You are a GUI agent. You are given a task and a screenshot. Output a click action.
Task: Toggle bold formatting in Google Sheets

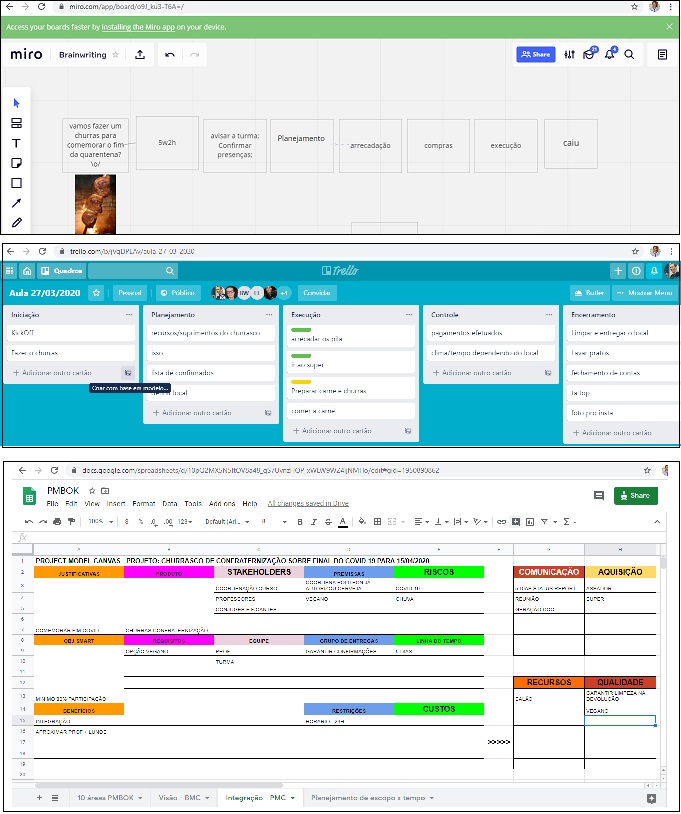[x=299, y=522]
